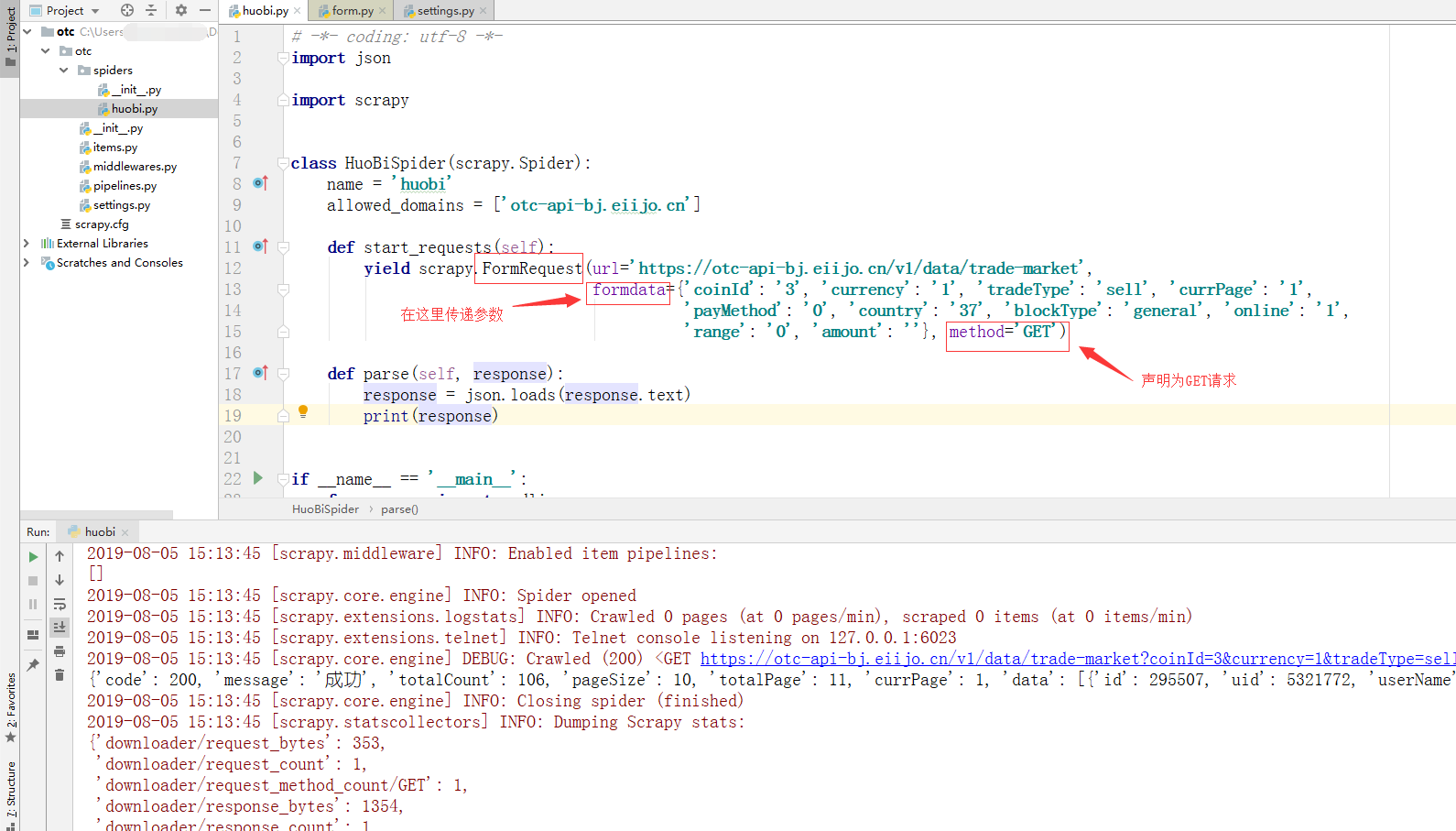The height and width of the screenshot is (831, 1456).
Task: Click the Restore layout icon in Run panel
Action: (33, 635)
